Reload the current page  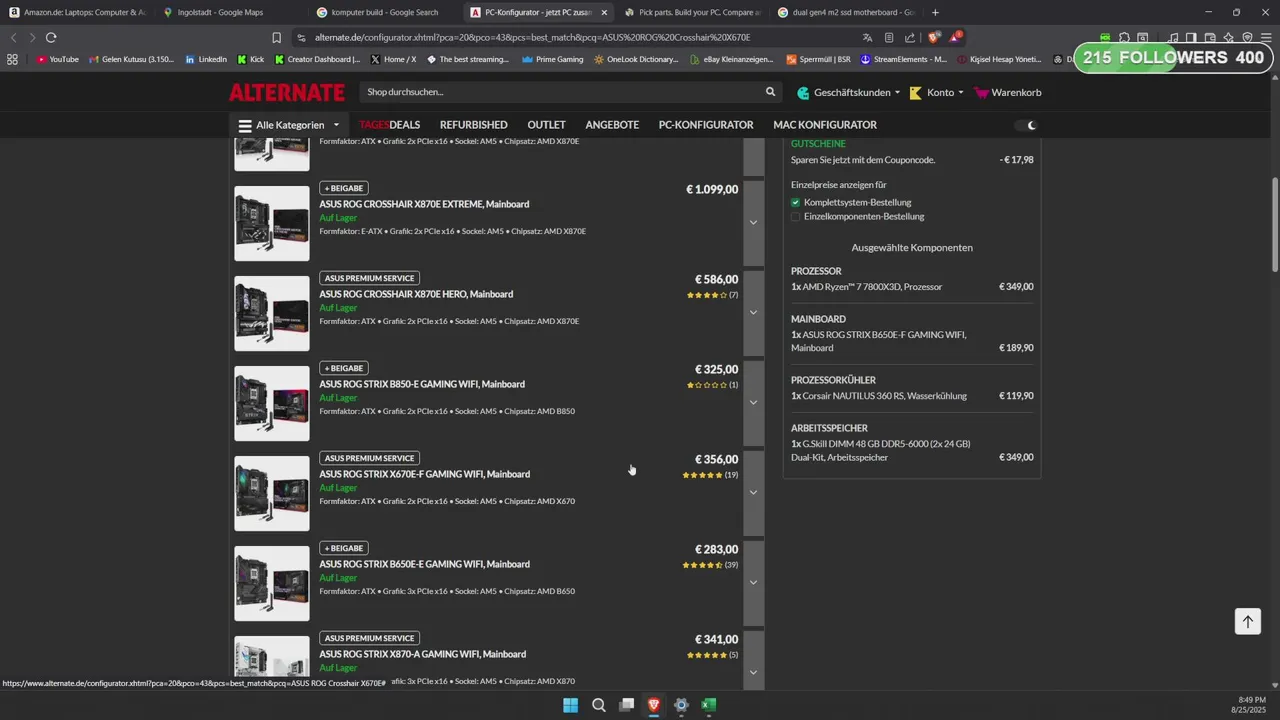click(51, 37)
